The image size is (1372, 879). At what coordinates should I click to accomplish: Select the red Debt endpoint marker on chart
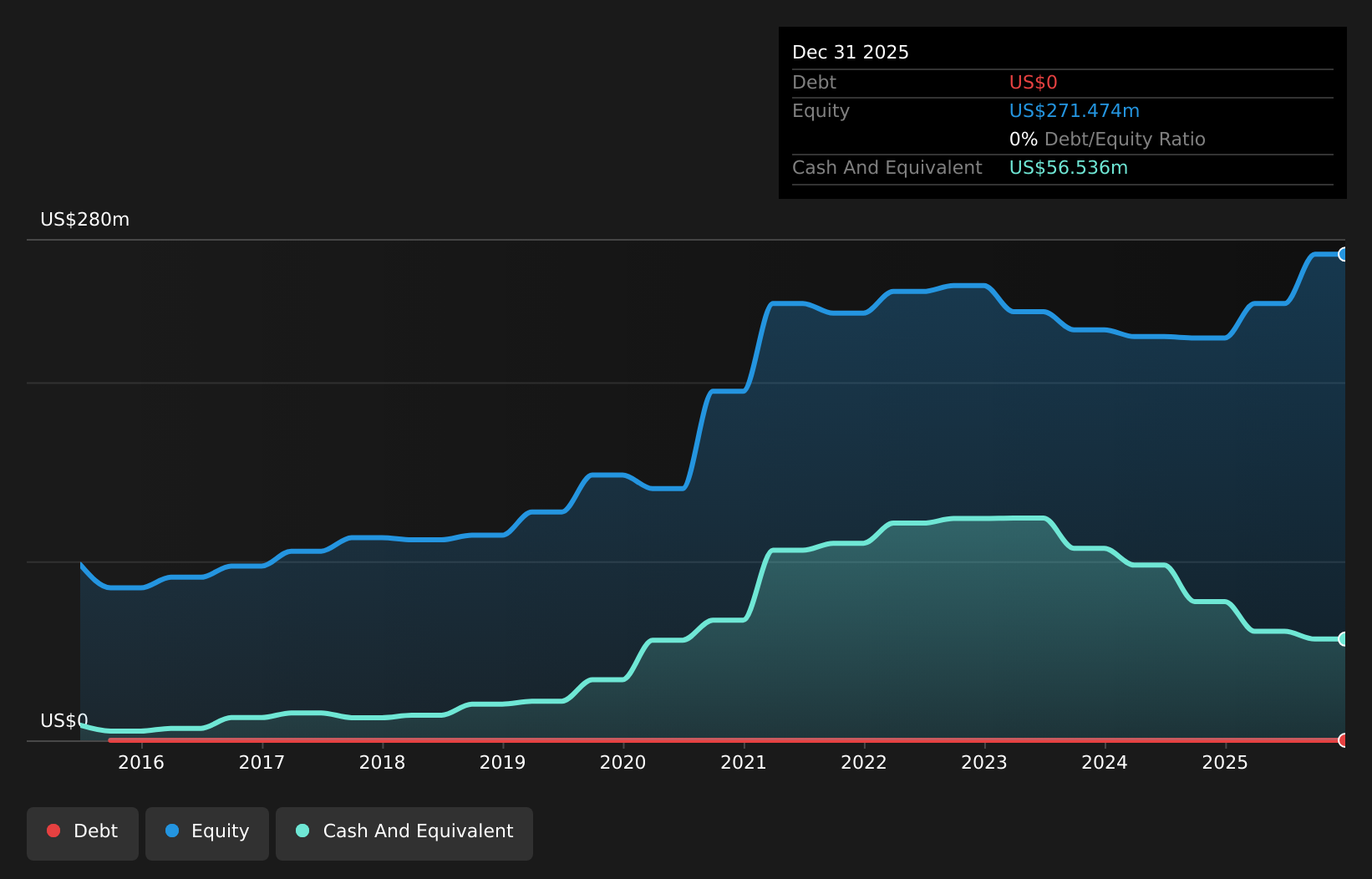(x=1342, y=740)
